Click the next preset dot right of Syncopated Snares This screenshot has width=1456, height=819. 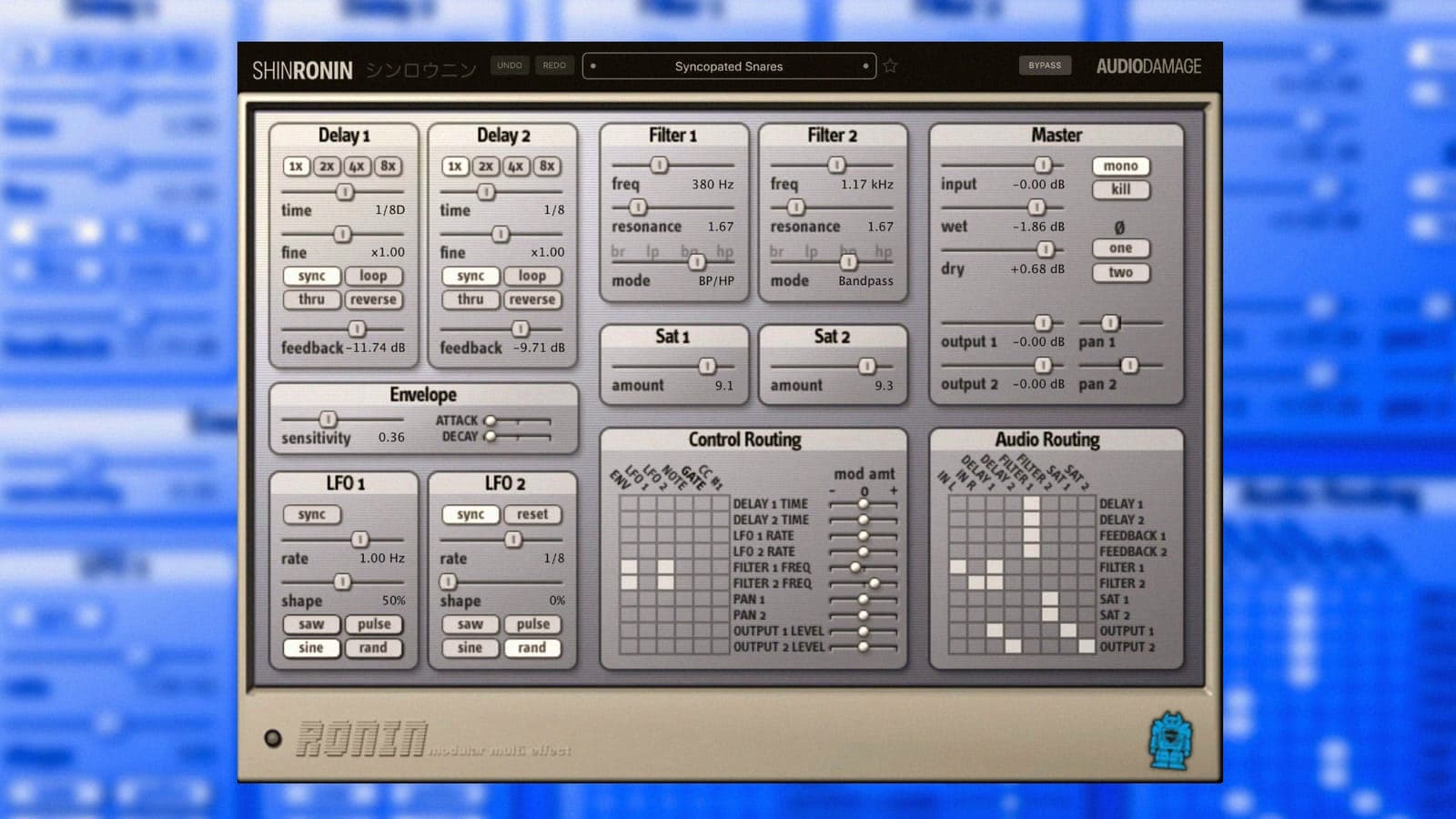[x=865, y=66]
